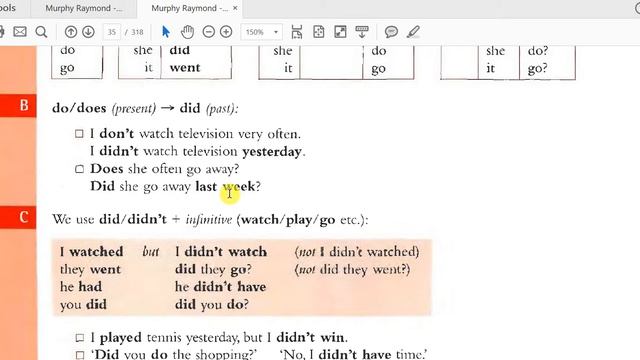Open the search magnifier tool
This screenshot has height=360, width=640.
tap(41, 31)
